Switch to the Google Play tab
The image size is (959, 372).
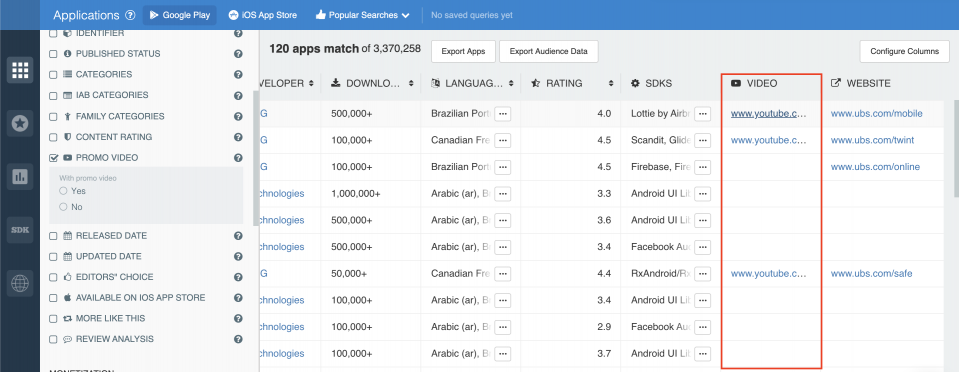point(180,15)
